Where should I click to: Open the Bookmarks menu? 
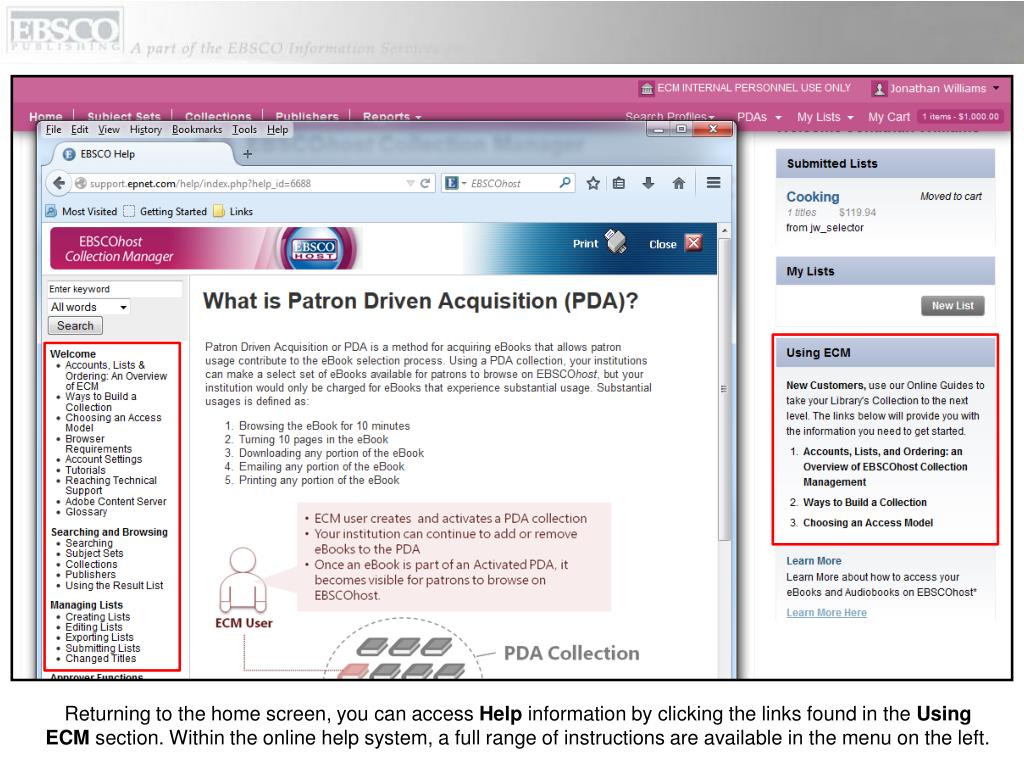click(197, 130)
